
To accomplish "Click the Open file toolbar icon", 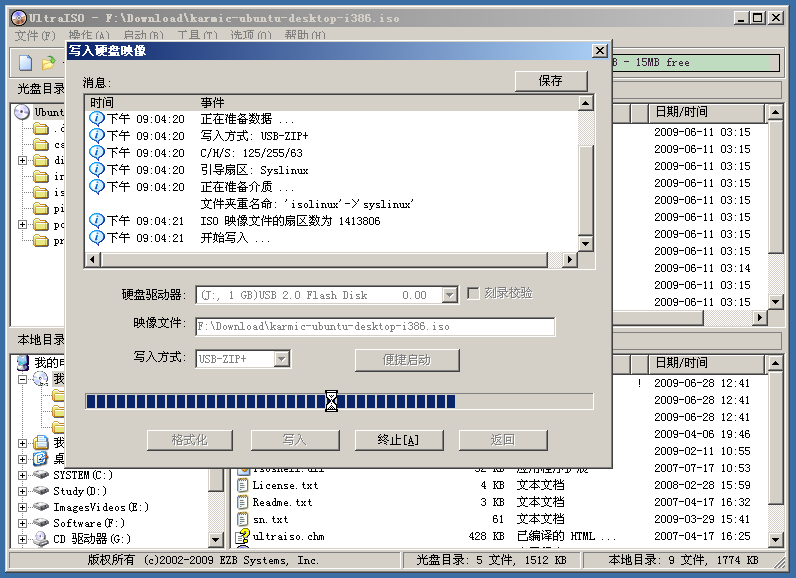I will point(48,63).
